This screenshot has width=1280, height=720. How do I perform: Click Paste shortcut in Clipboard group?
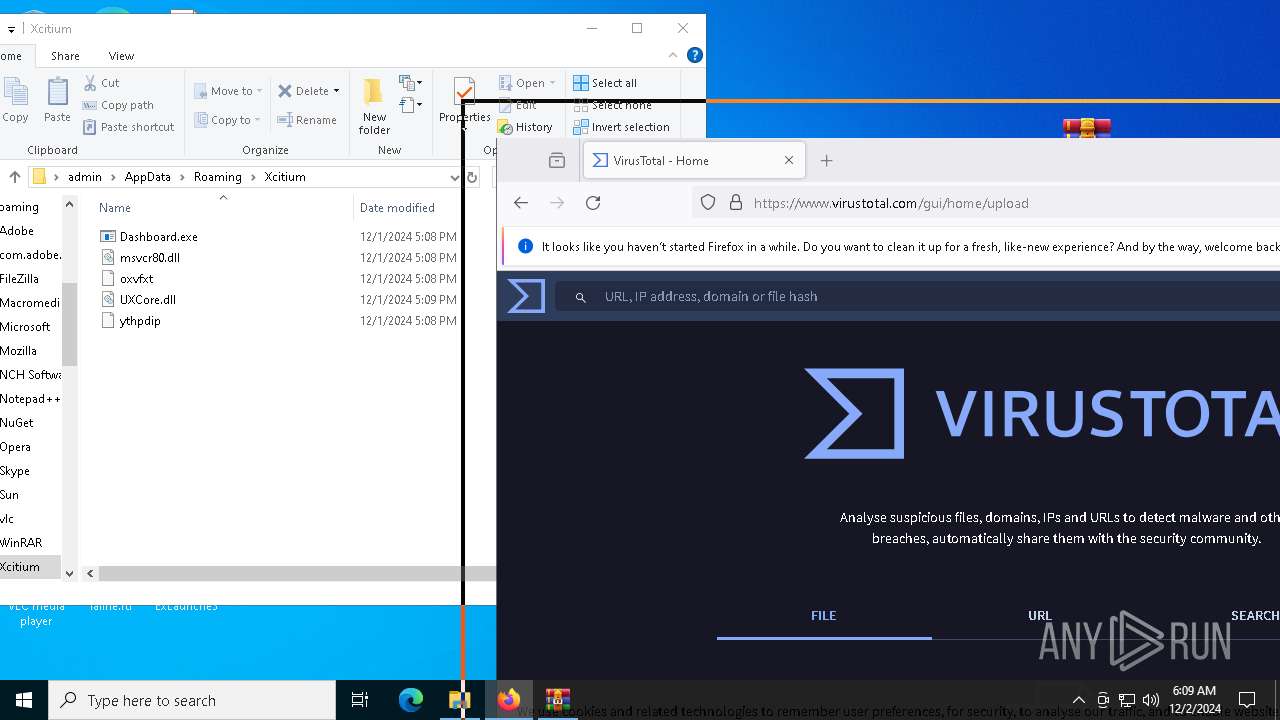(x=128, y=127)
